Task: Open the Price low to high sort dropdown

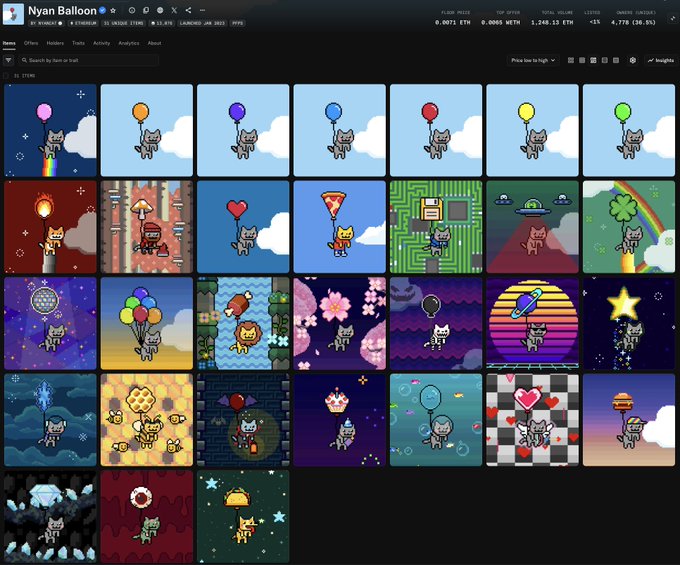Action: click(x=533, y=60)
